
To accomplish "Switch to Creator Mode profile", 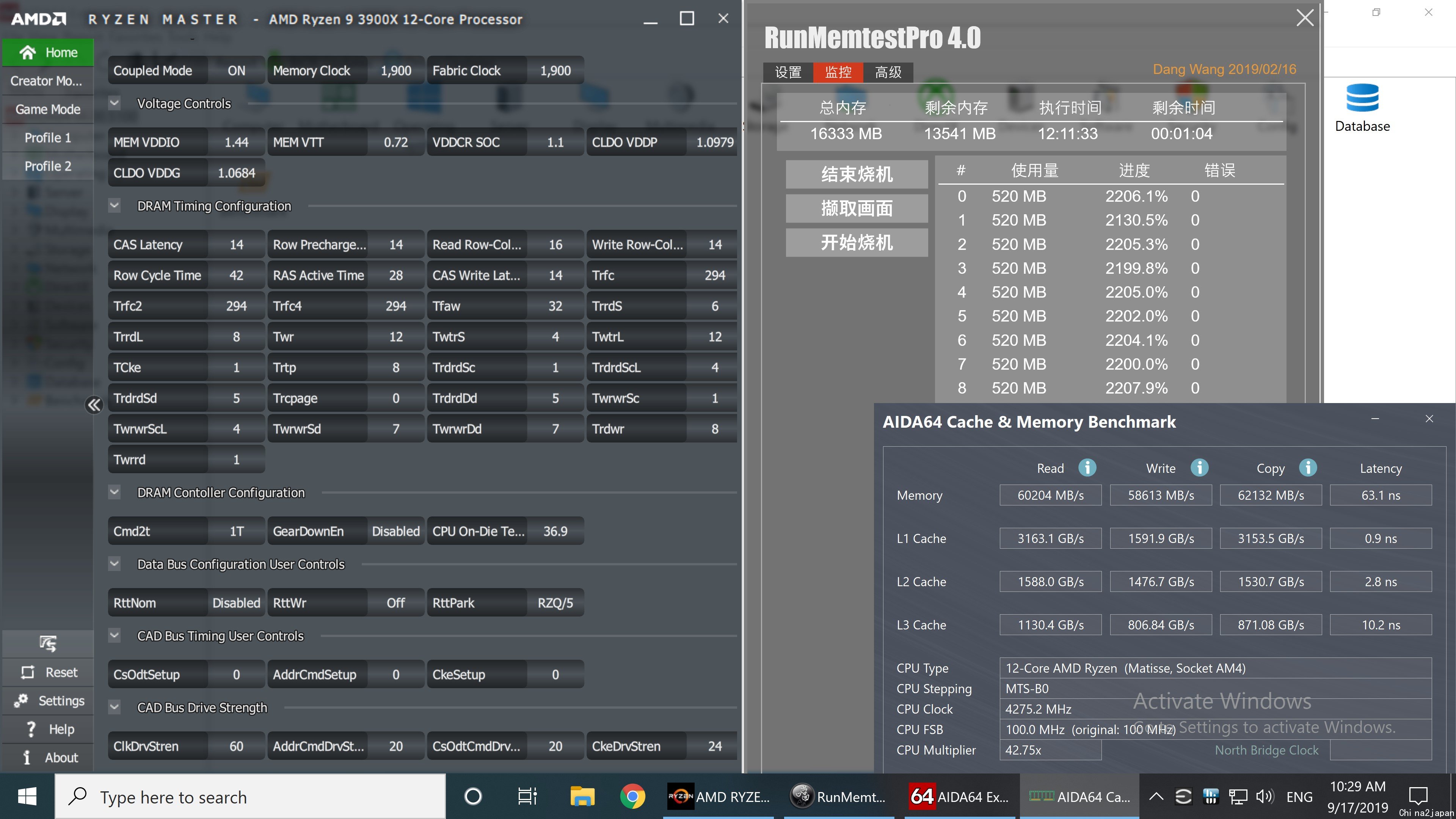I will pyautogui.click(x=48, y=81).
